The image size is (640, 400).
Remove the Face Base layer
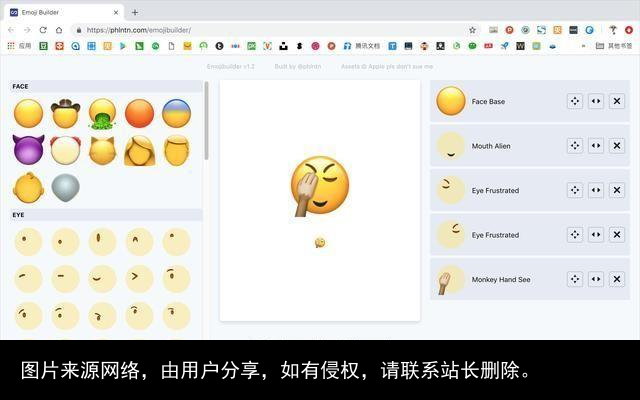coord(617,101)
